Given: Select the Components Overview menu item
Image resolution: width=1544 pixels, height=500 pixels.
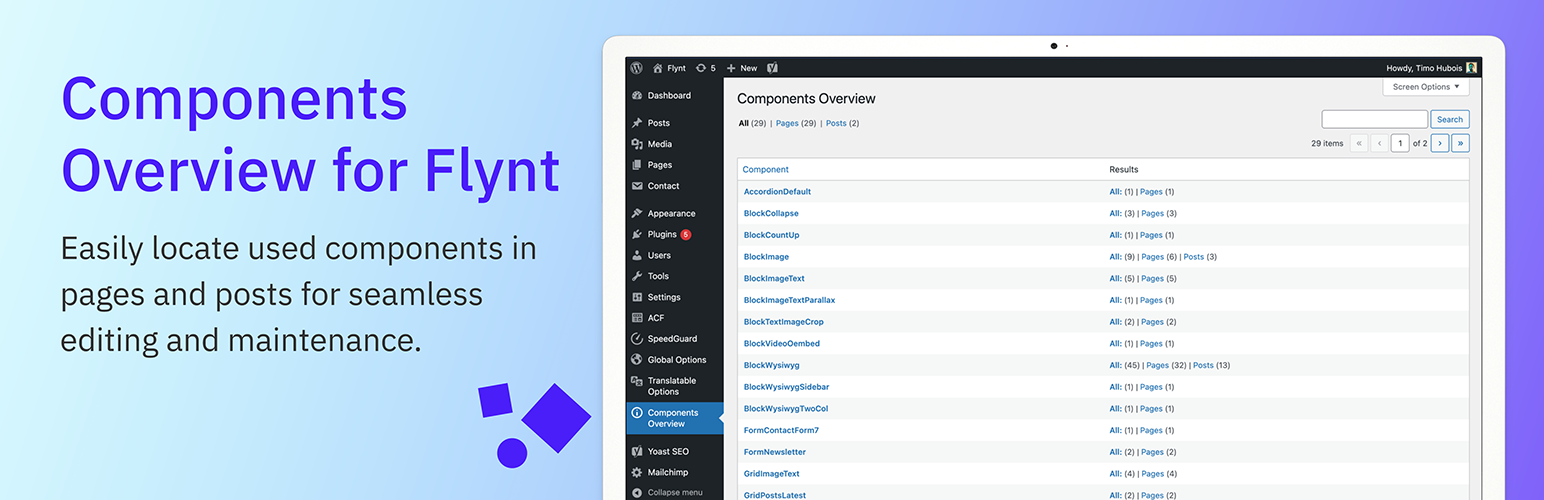Looking at the screenshot, I should (x=674, y=418).
